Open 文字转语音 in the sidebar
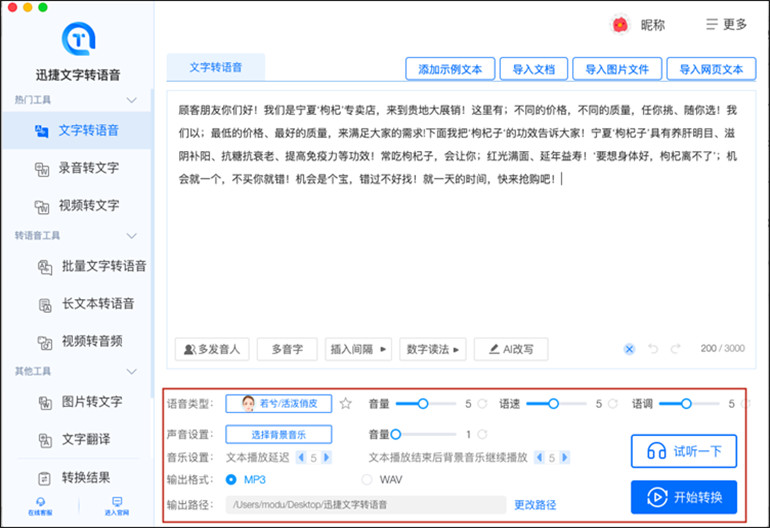This screenshot has height=528, width=770. coord(76,131)
